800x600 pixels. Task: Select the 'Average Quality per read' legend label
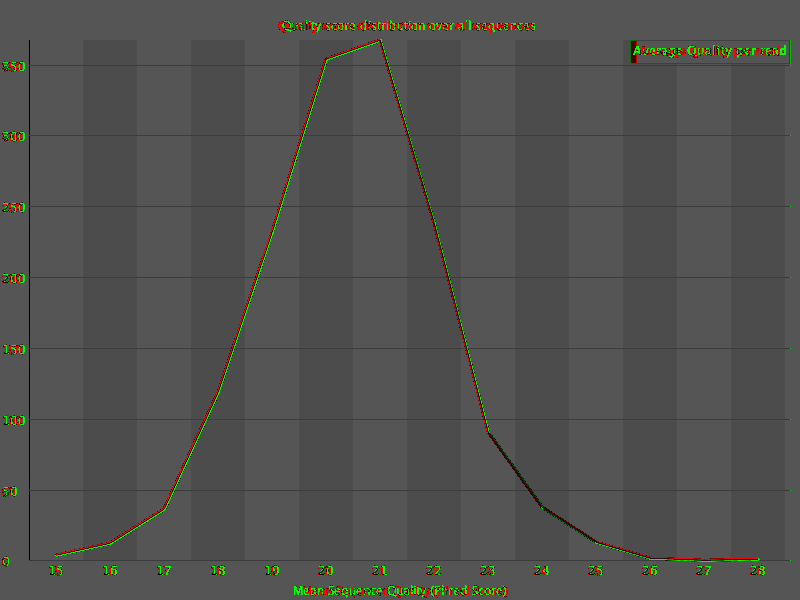710,51
